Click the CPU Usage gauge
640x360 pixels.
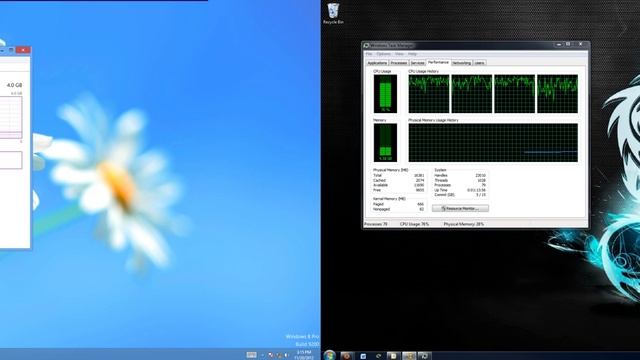[x=385, y=94]
